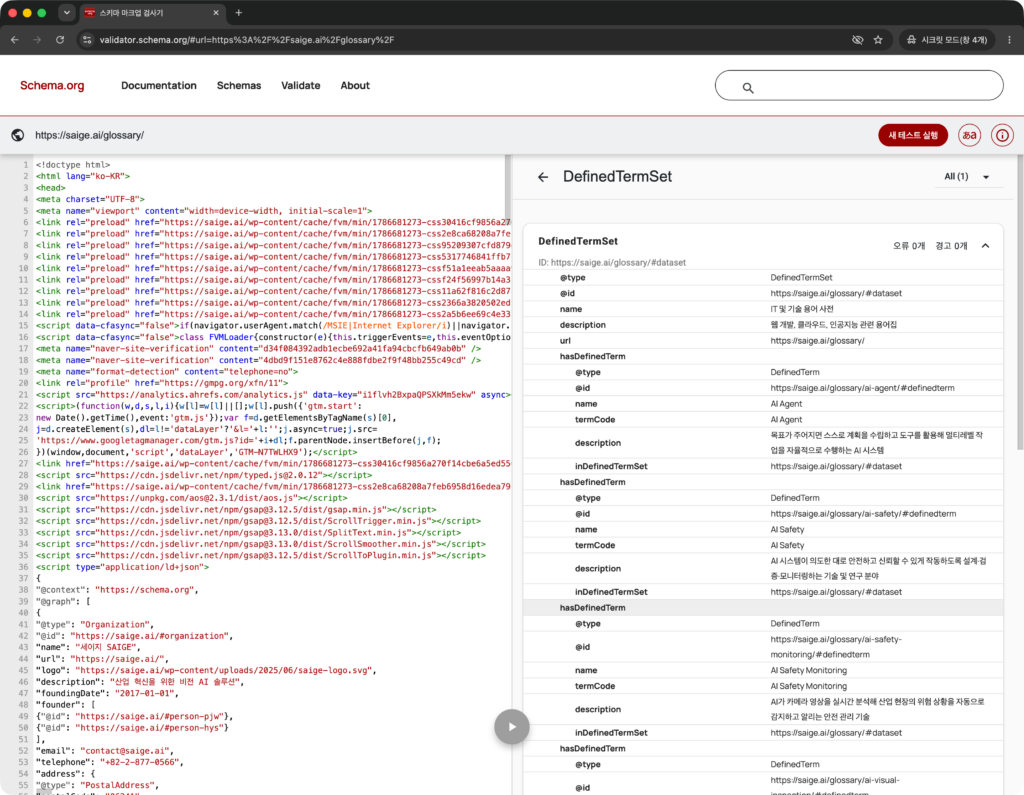
Task: Click the contact@saige.ai email line
Action: point(105,751)
